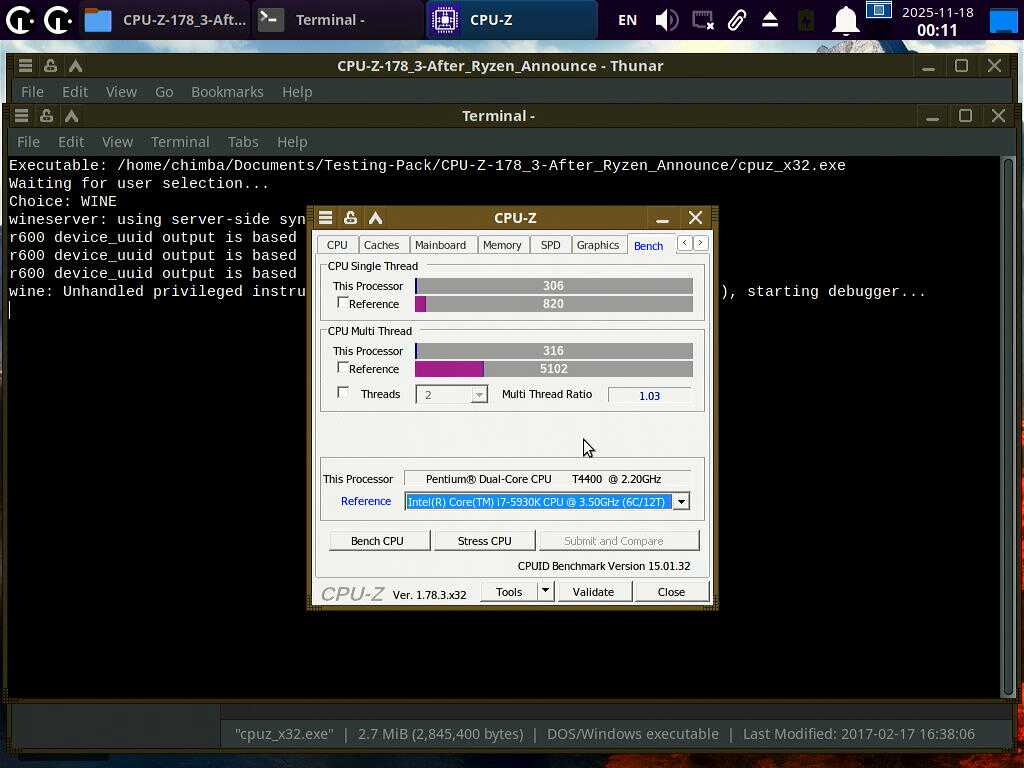Click shade-up arrow in CPU-Z title bar
Viewport: 1024px width, 768px height.
tap(376, 217)
